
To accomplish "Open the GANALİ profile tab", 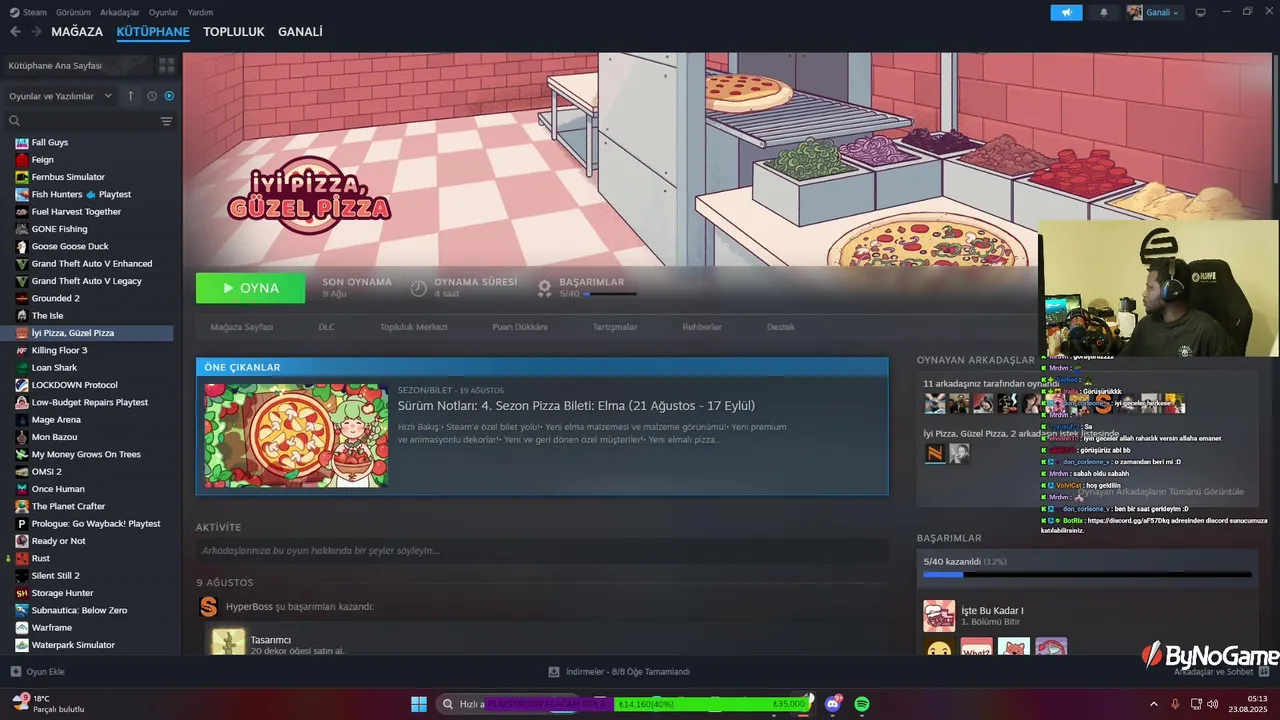I will point(300,32).
